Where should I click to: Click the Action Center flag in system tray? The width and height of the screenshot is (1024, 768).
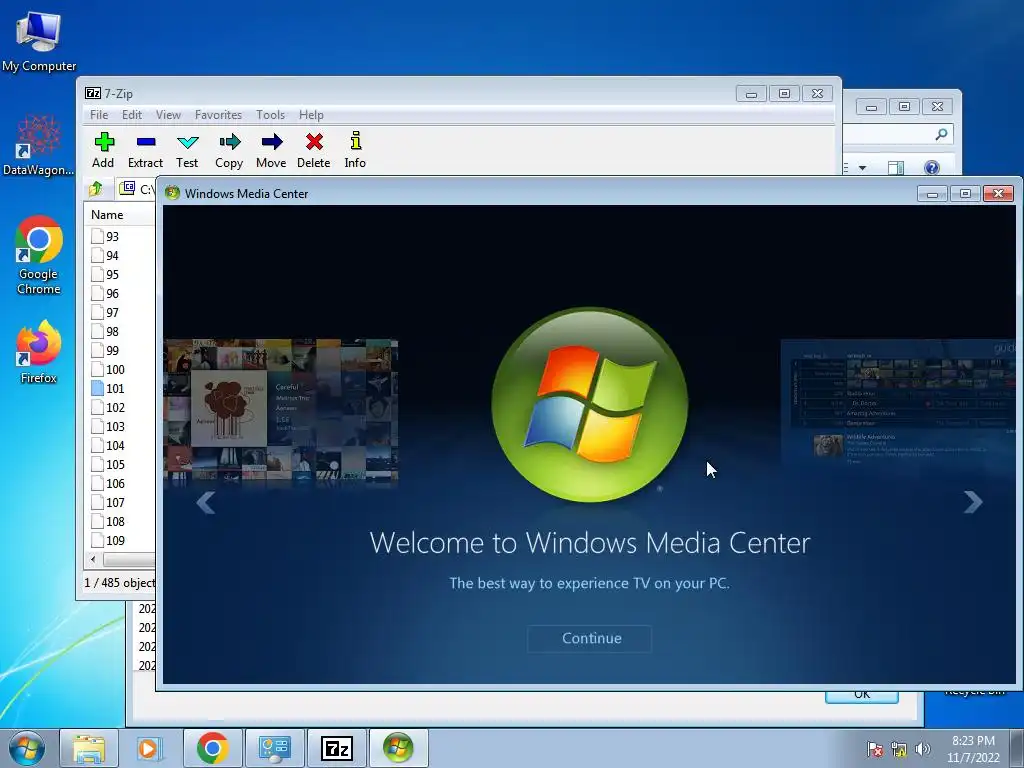click(x=874, y=749)
